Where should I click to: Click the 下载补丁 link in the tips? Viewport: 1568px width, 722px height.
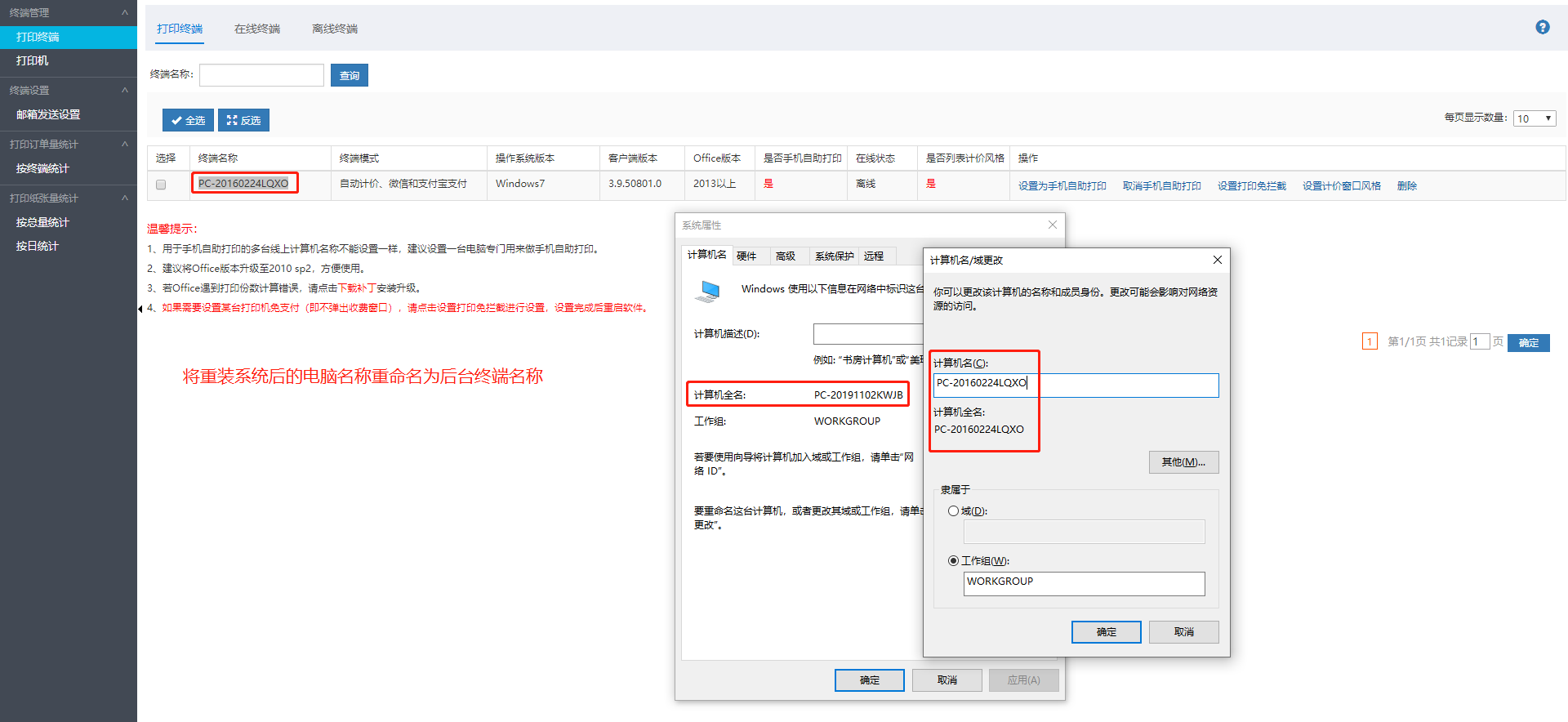click(357, 288)
